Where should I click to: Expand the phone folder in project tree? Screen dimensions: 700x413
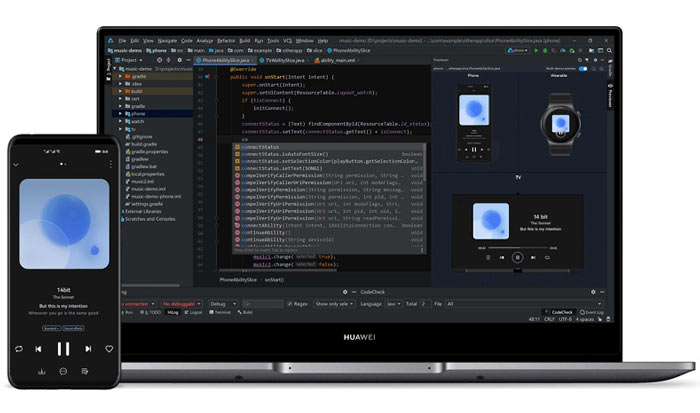click(x=120, y=114)
